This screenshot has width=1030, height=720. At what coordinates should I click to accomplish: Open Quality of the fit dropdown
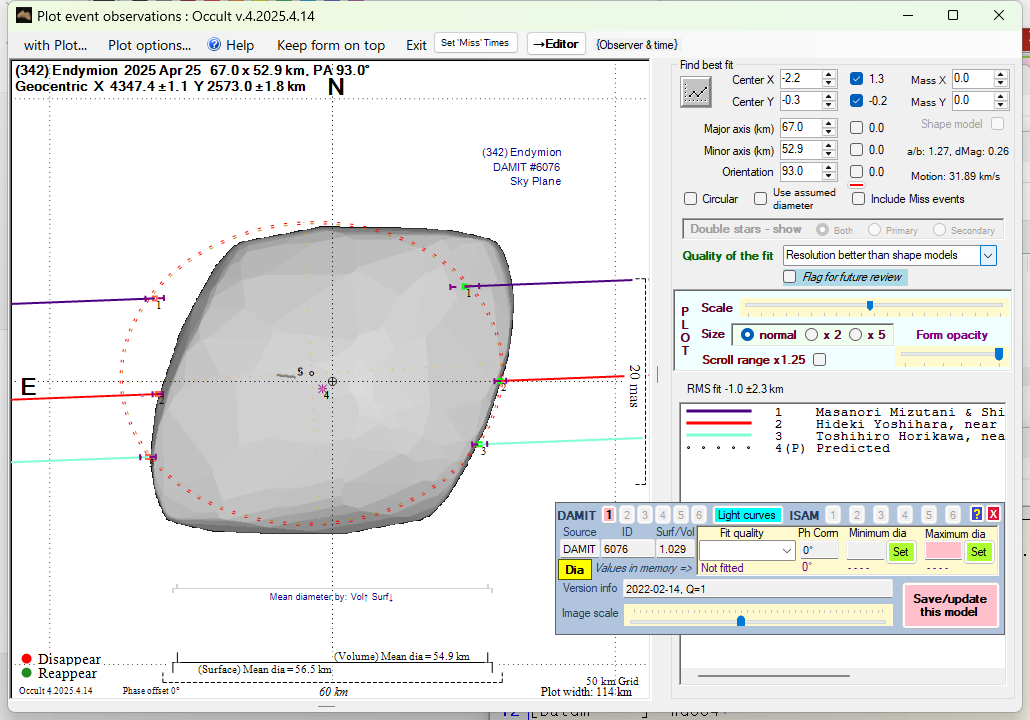(x=988, y=255)
